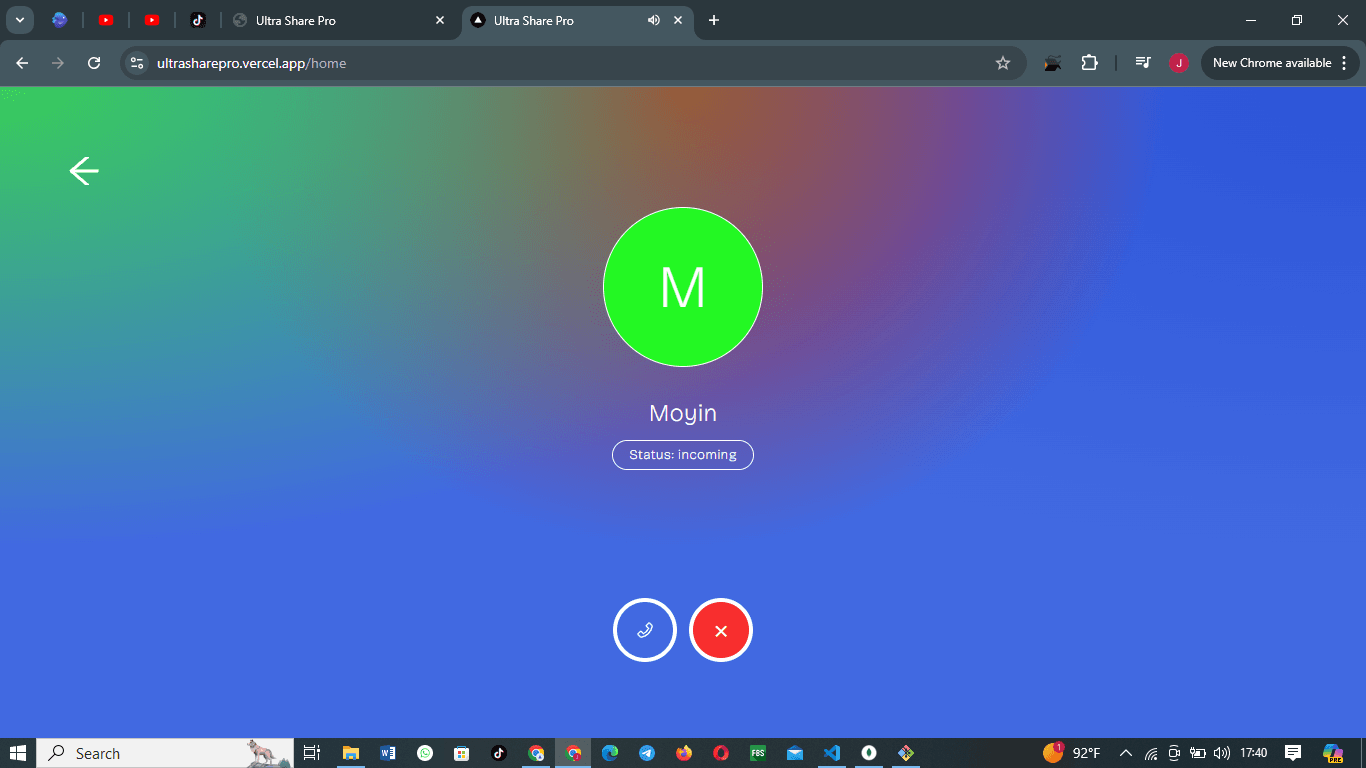The width and height of the screenshot is (1366, 768).
Task: Open Microsoft Edge from taskbar
Action: (610, 753)
